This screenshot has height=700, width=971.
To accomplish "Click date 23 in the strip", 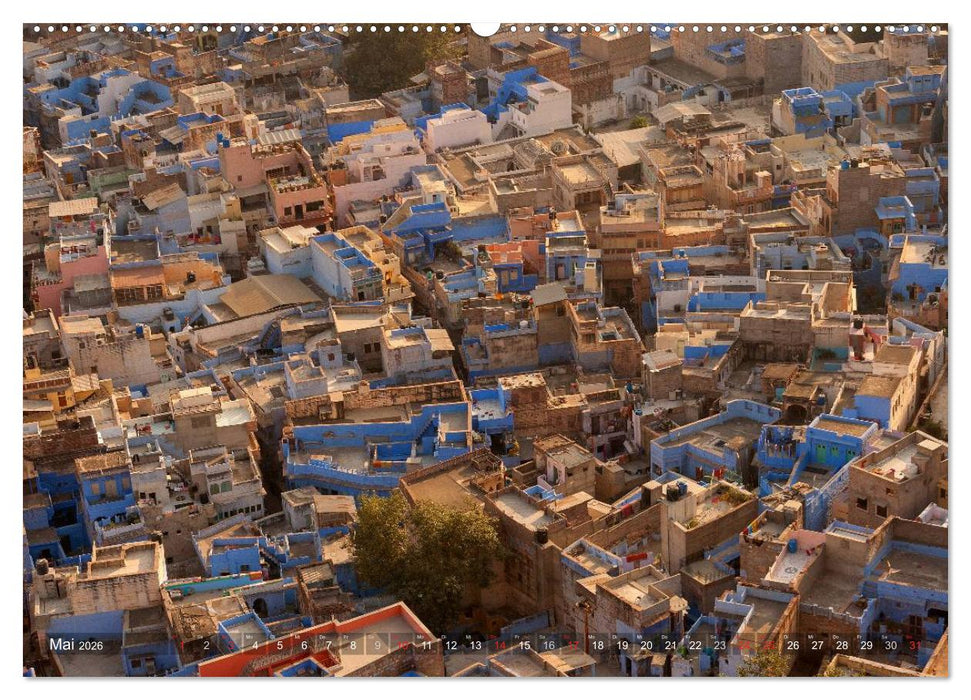I will [720, 645].
